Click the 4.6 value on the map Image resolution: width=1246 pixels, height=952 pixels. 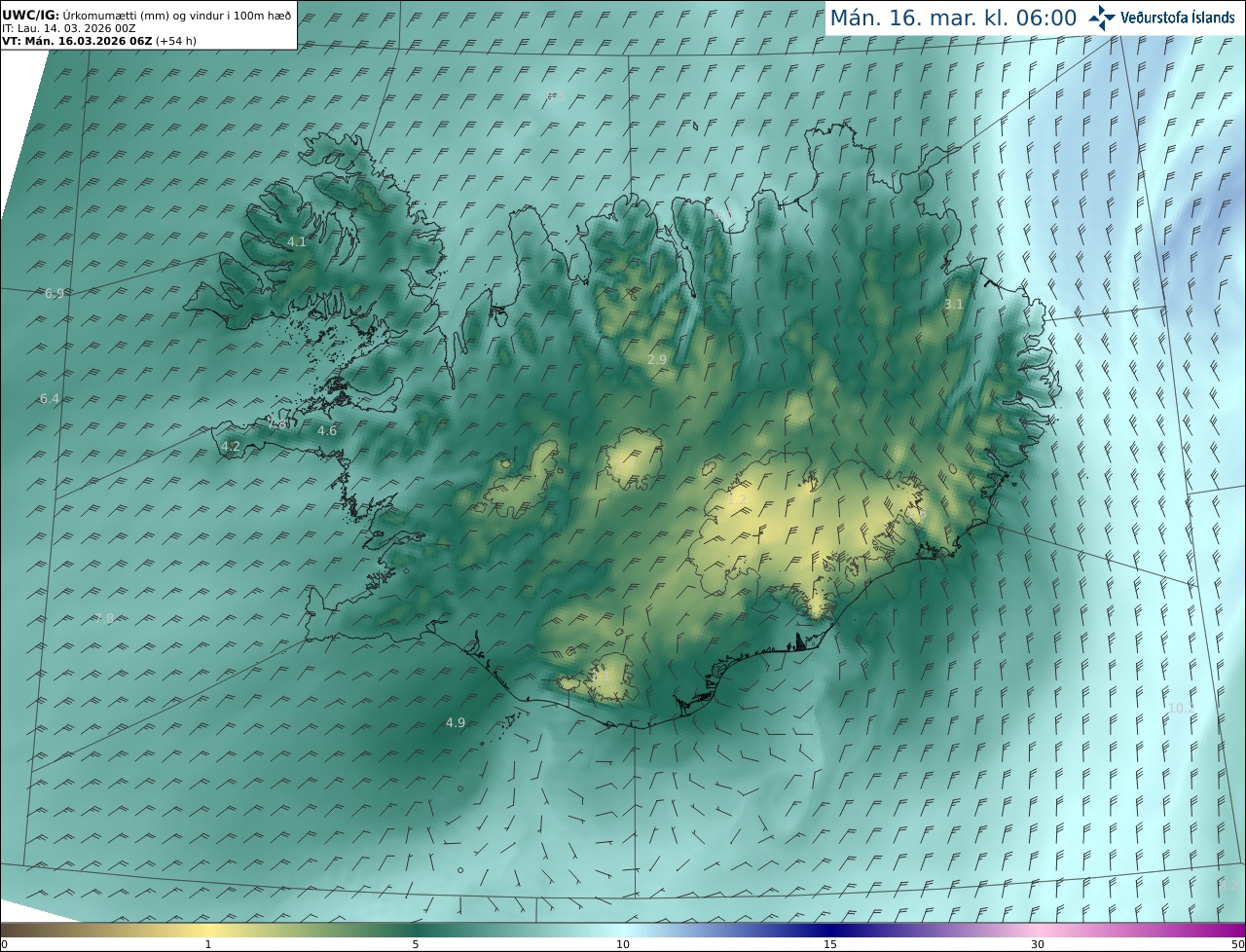pos(327,430)
